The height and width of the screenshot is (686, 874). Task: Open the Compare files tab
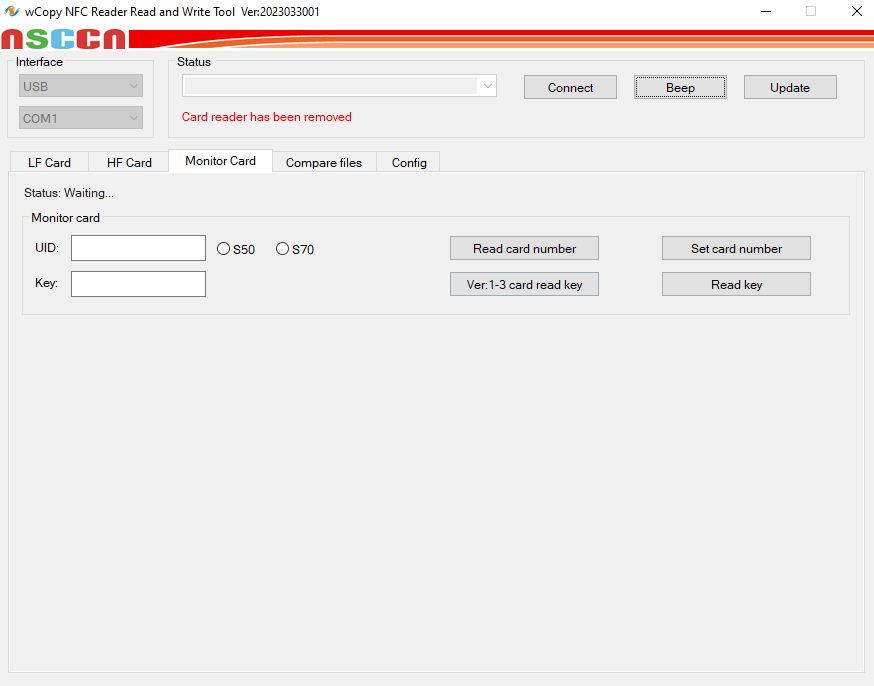tap(323, 162)
